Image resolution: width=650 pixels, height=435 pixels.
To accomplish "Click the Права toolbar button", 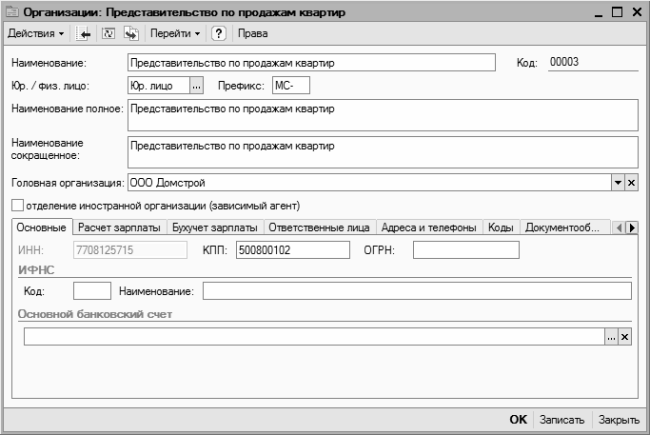I will click(x=250, y=34).
